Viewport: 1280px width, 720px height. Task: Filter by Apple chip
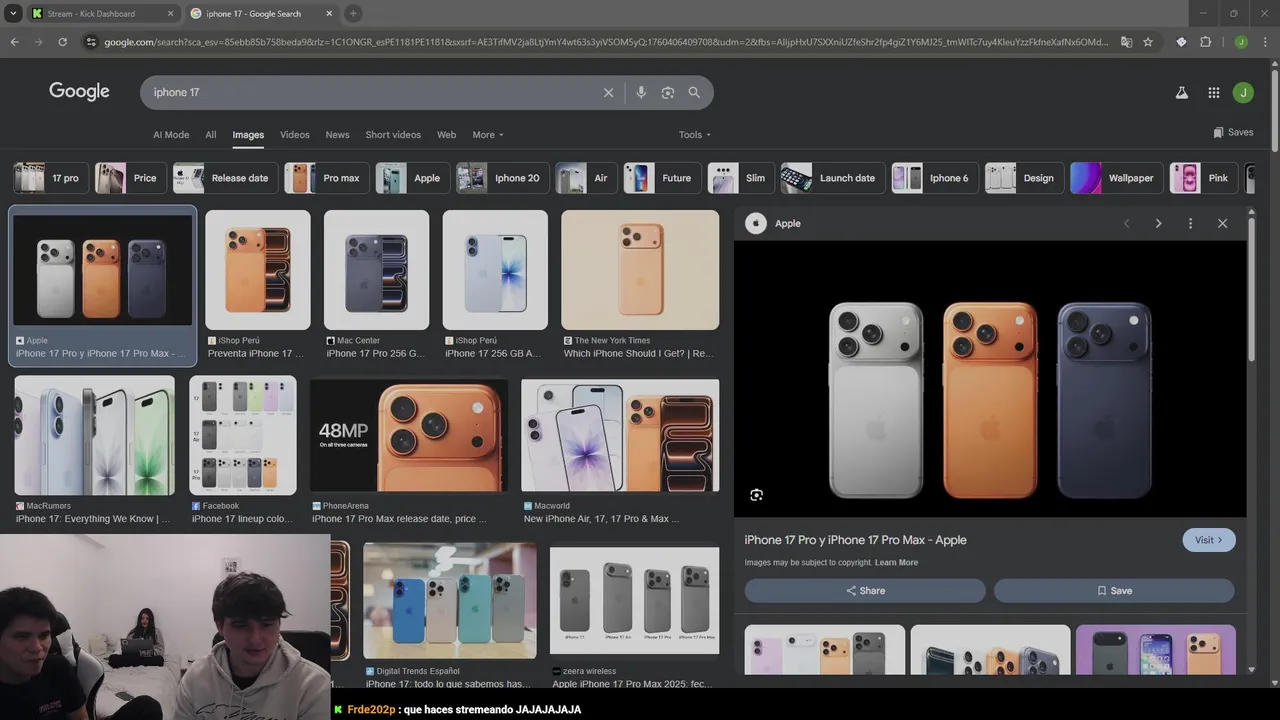point(413,178)
